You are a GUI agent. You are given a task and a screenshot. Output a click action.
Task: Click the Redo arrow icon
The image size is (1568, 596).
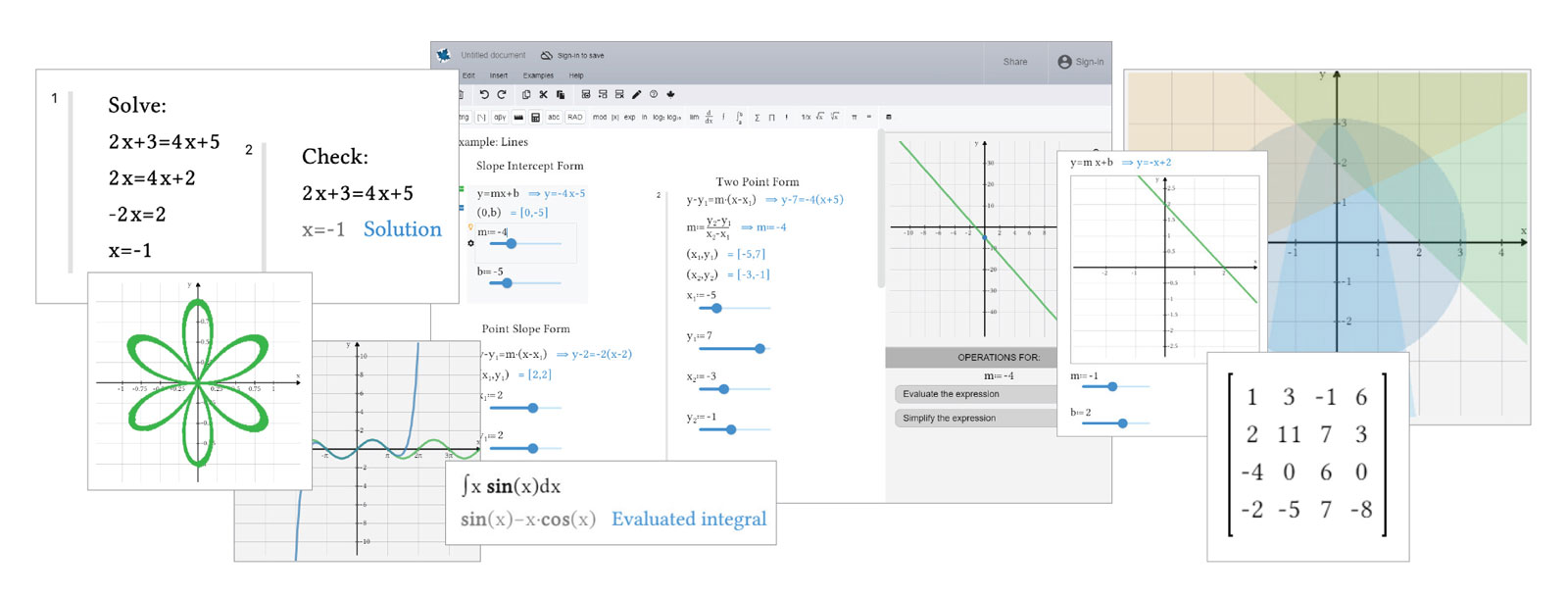[x=502, y=95]
